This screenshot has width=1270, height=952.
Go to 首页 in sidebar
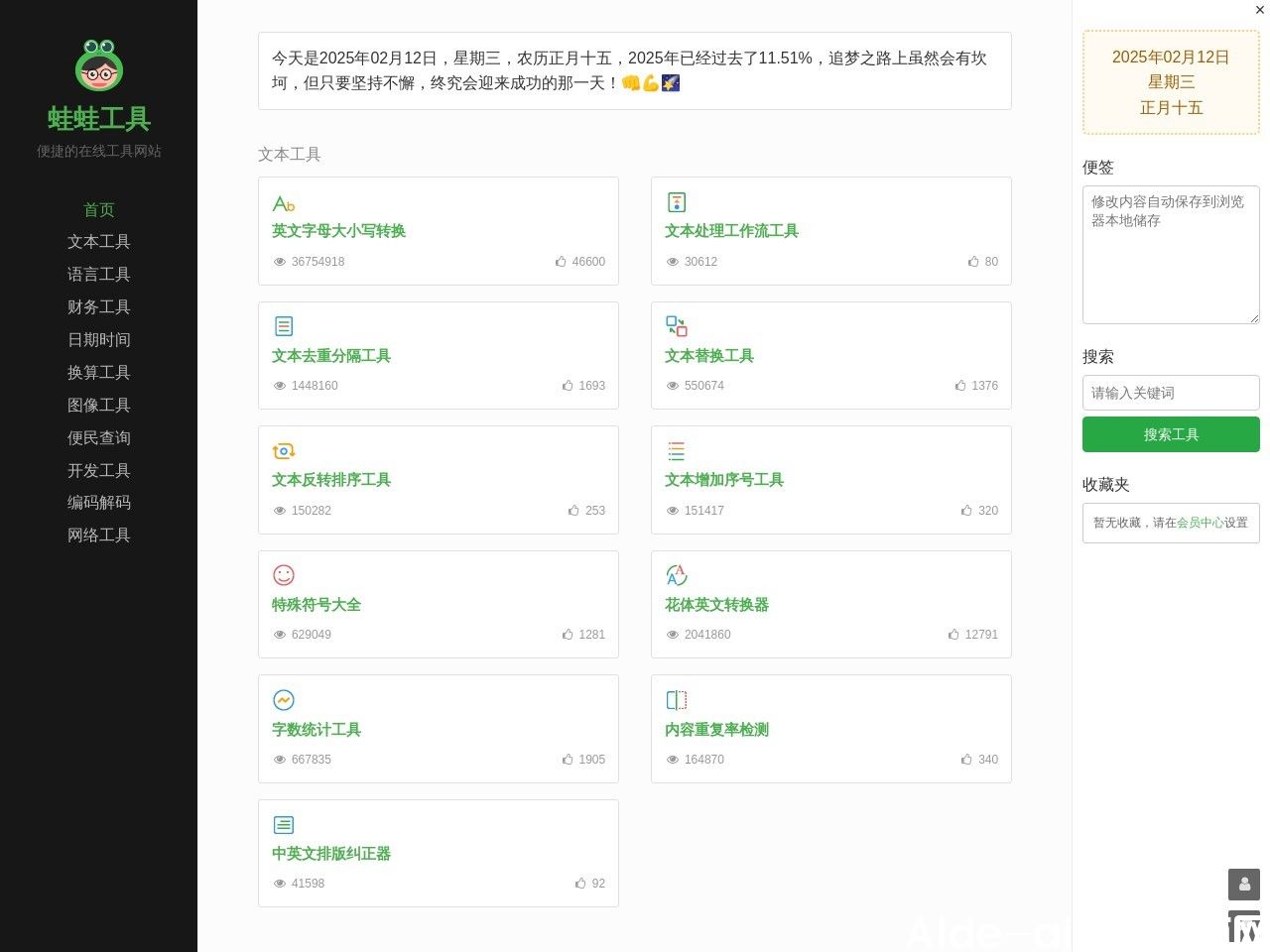99,209
